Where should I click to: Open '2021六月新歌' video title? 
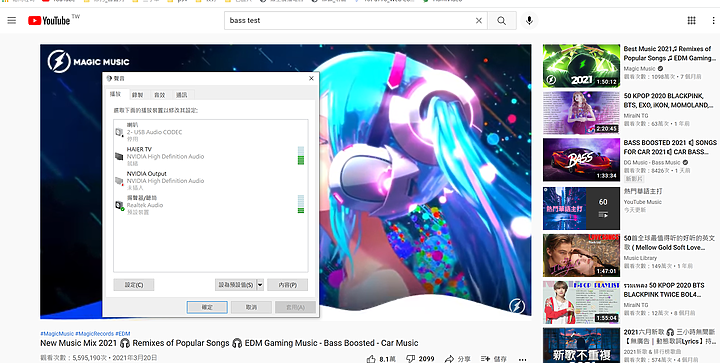(669, 336)
